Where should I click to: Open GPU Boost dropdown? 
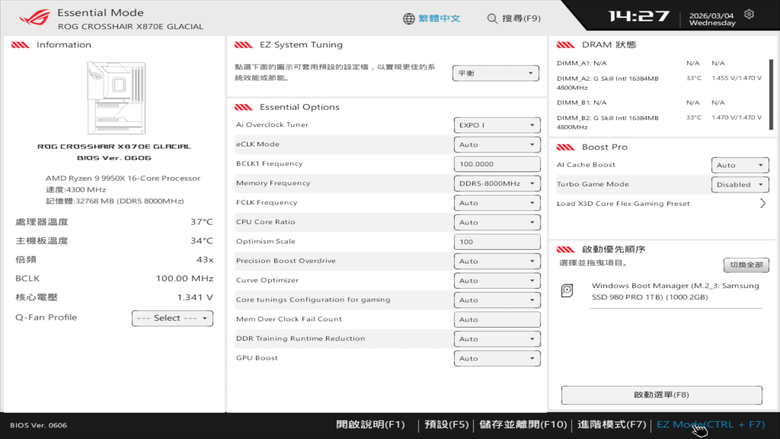click(497, 358)
